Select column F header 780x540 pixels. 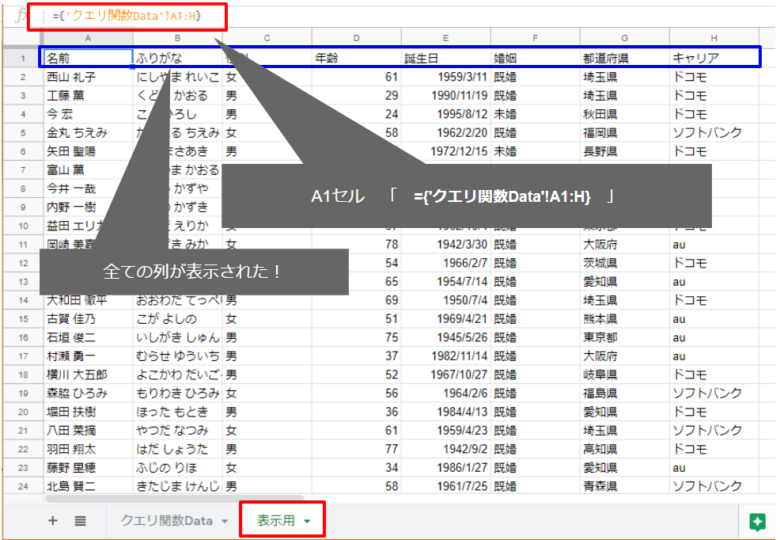pos(535,38)
